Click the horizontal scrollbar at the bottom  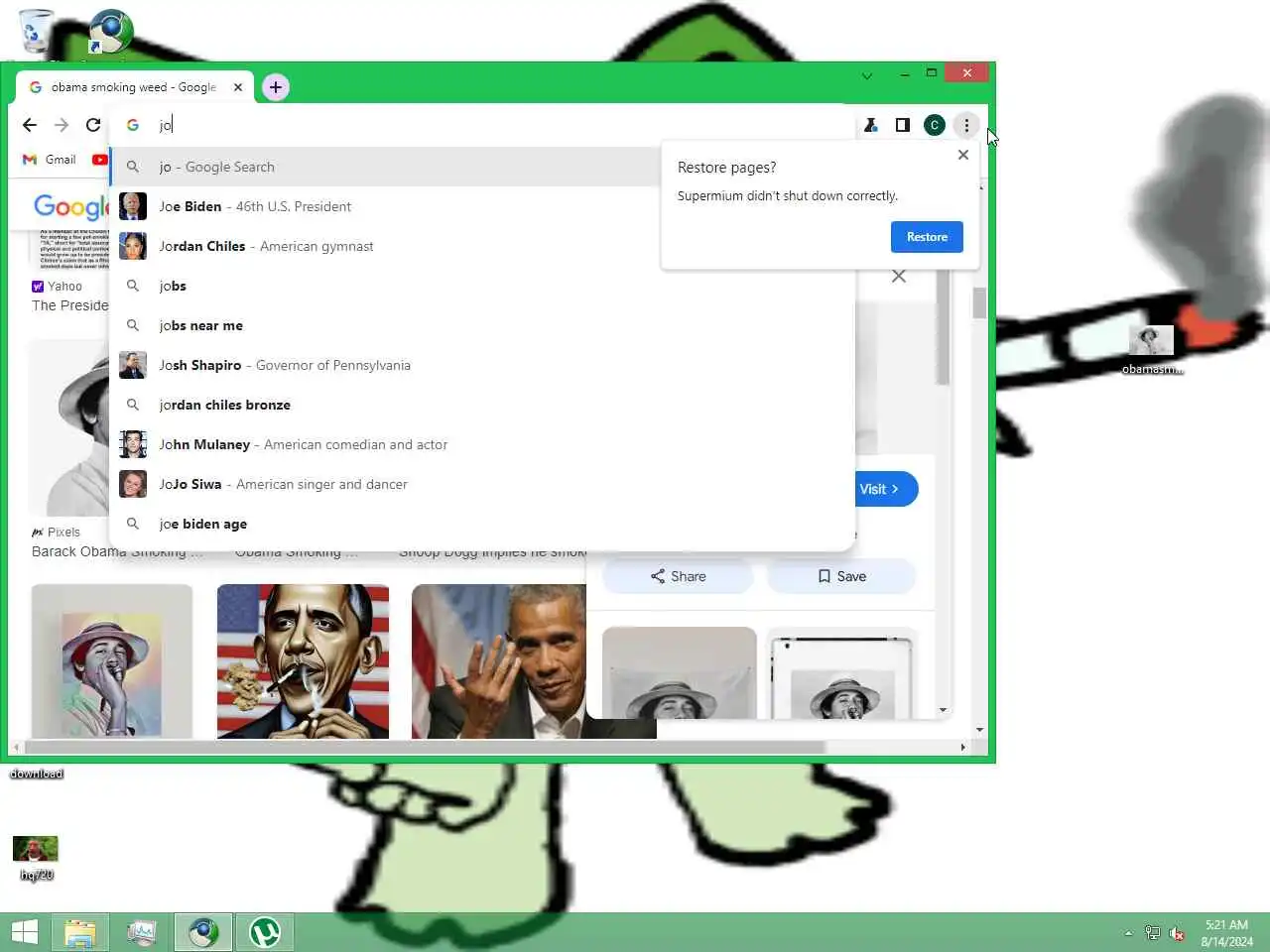[x=425, y=747]
